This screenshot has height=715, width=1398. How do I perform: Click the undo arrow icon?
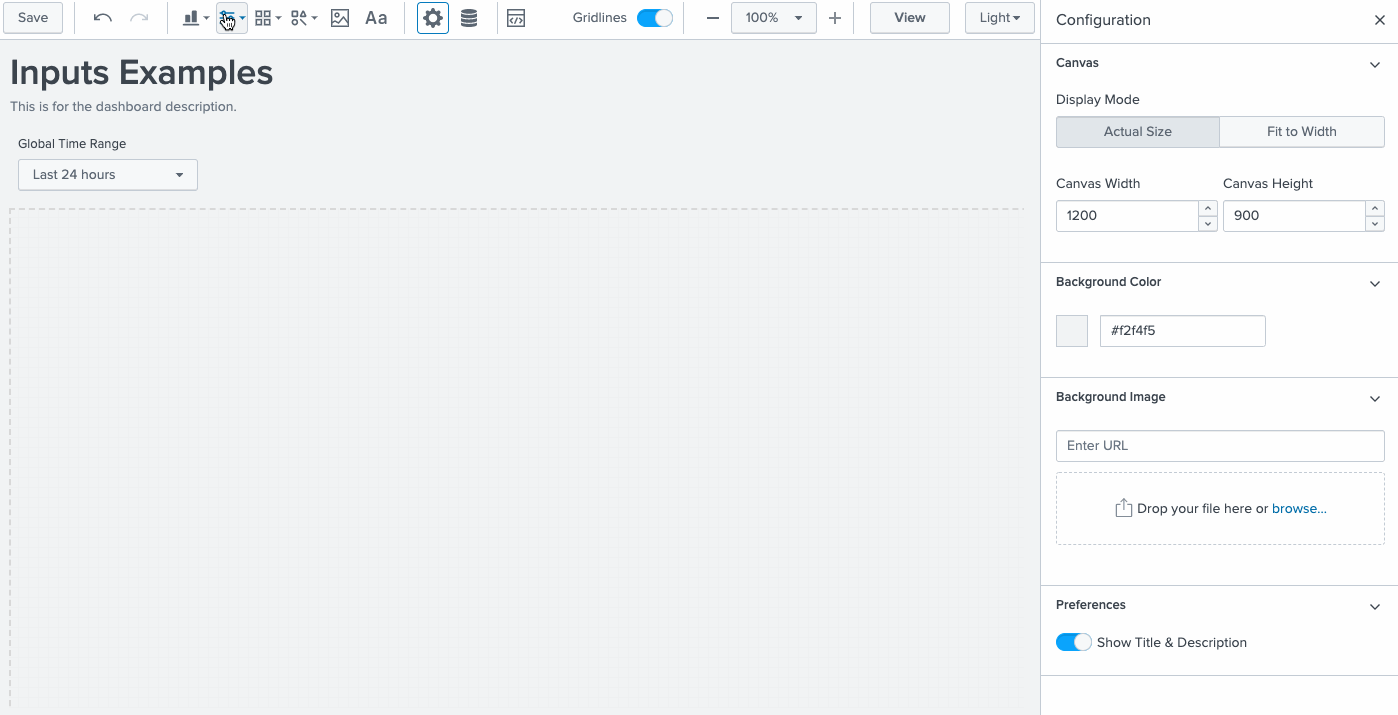coord(102,18)
